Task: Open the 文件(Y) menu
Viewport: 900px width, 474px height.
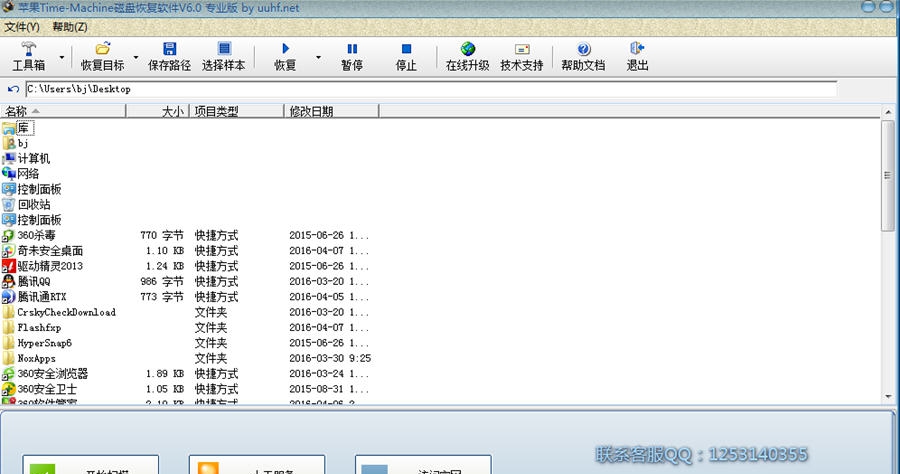Action: (22, 27)
